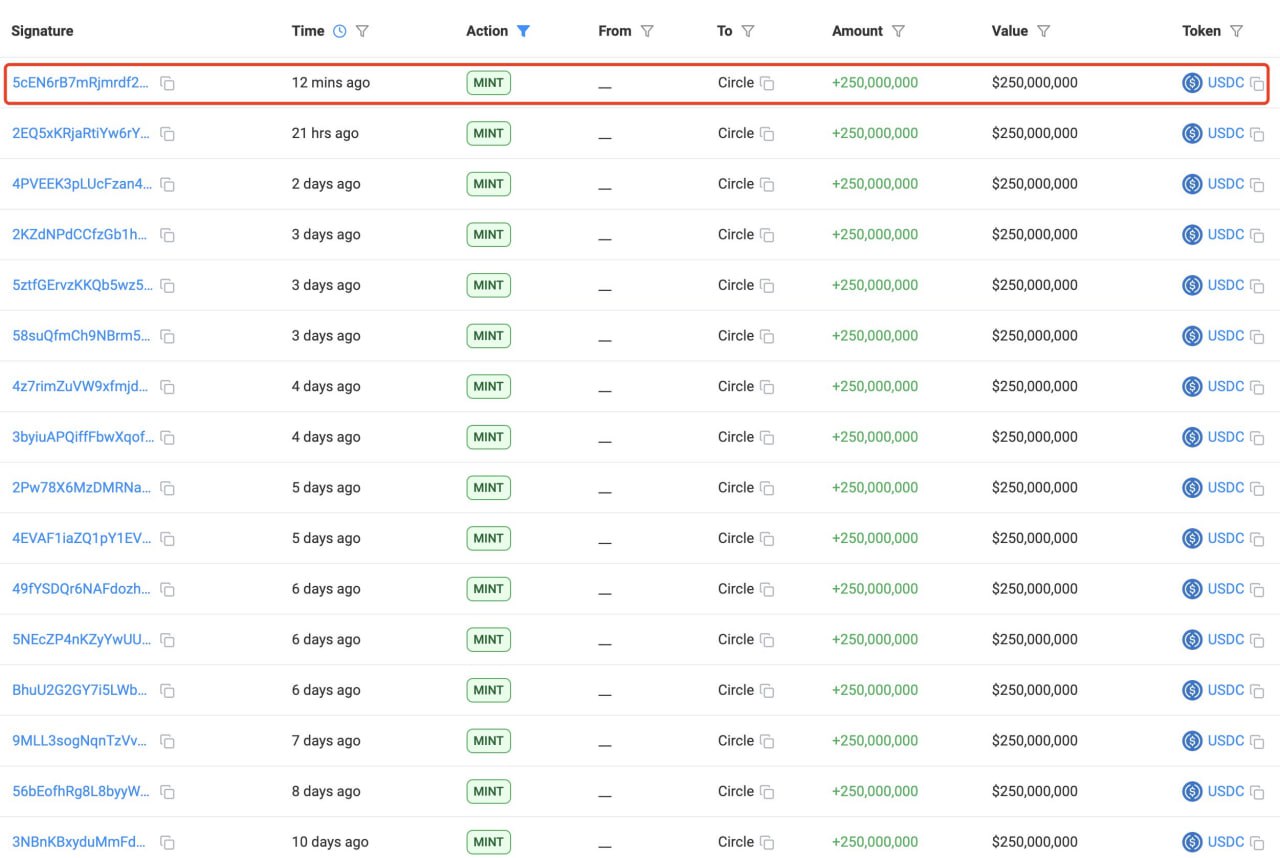Click Circle recipient in 4z7rimZuVW9xfmjd row
Screen dimensions: 1280x858
(x=736, y=386)
